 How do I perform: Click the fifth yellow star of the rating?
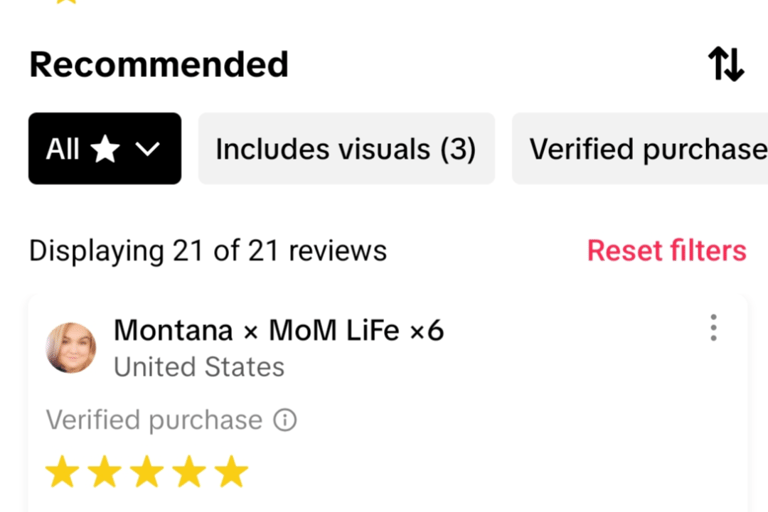(231, 472)
